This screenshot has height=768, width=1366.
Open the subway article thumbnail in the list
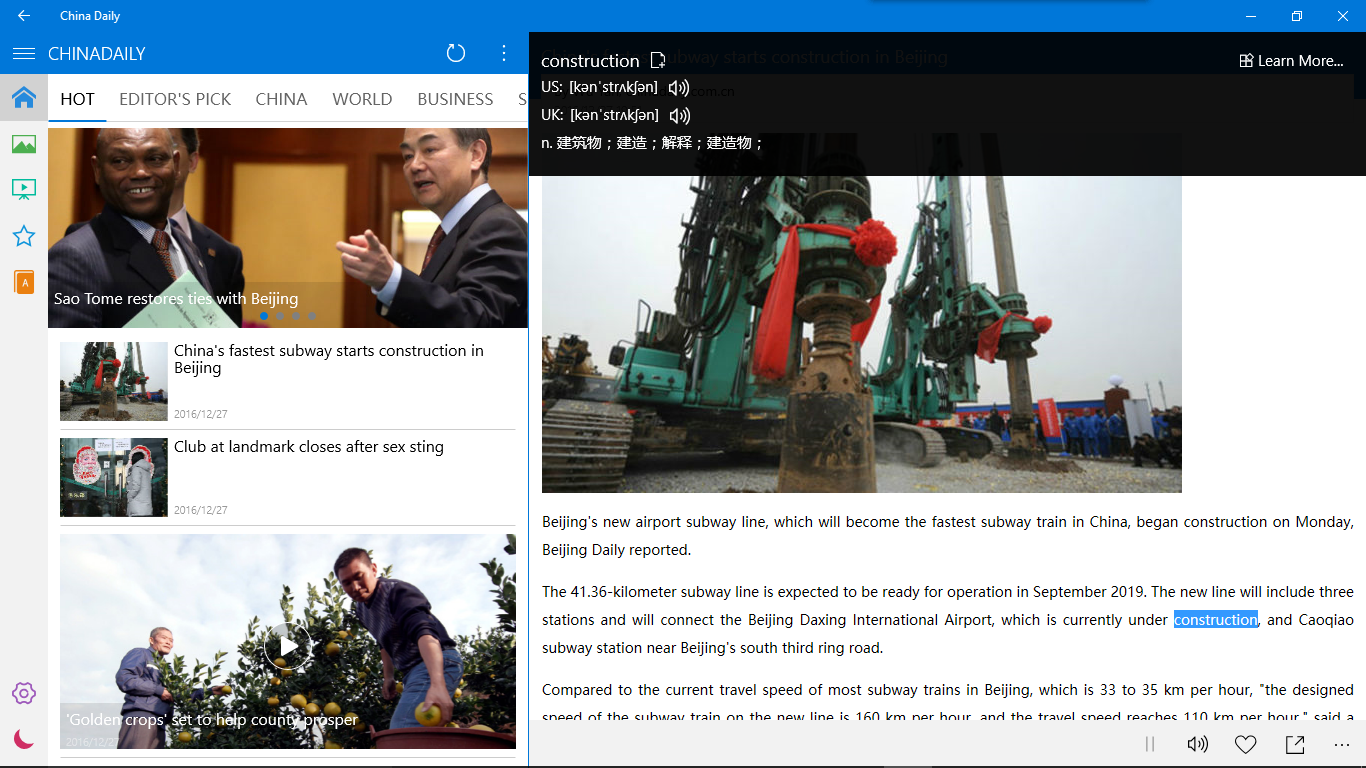pos(114,381)
